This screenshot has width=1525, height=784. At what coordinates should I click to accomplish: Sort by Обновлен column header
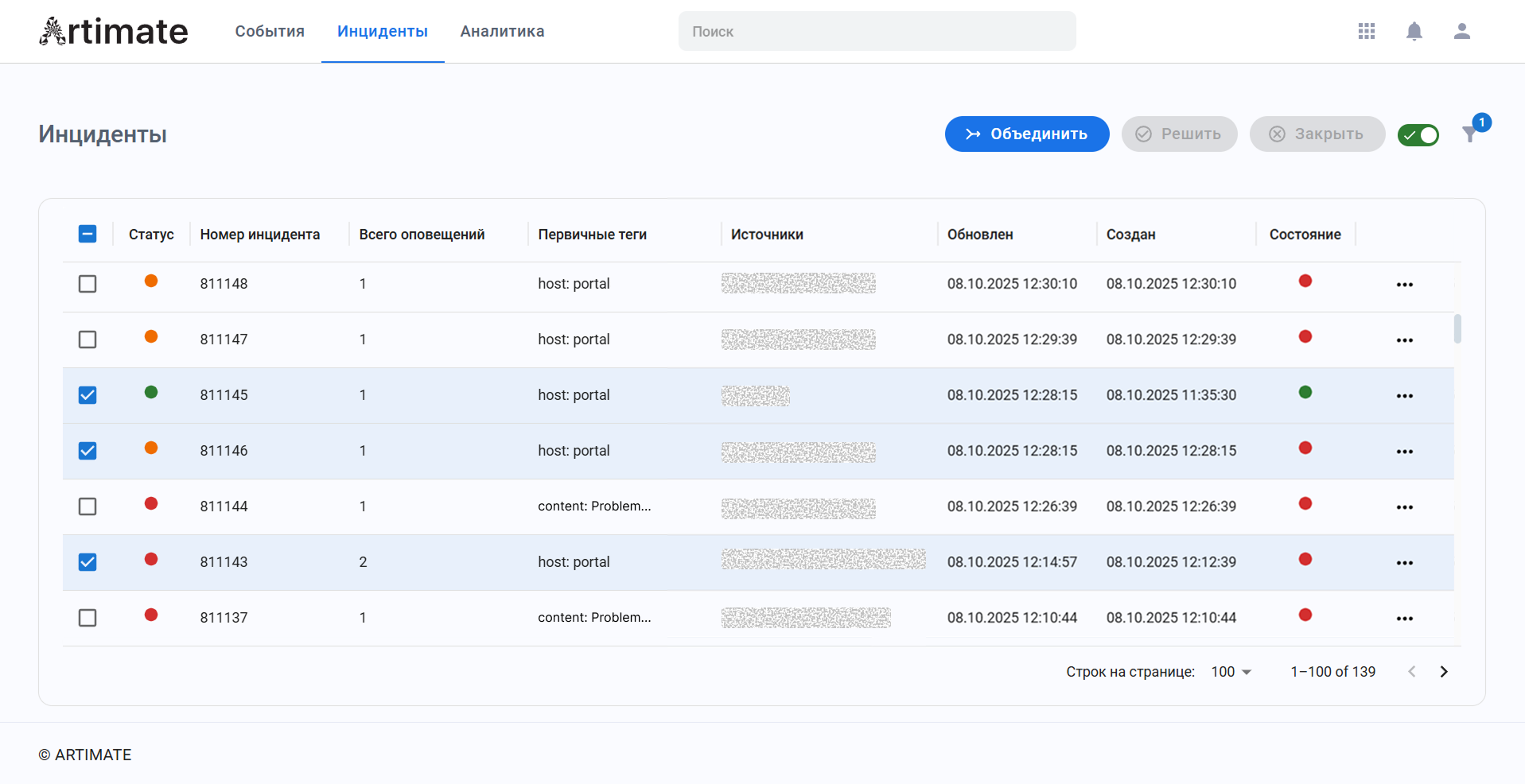tap(979, 235)
